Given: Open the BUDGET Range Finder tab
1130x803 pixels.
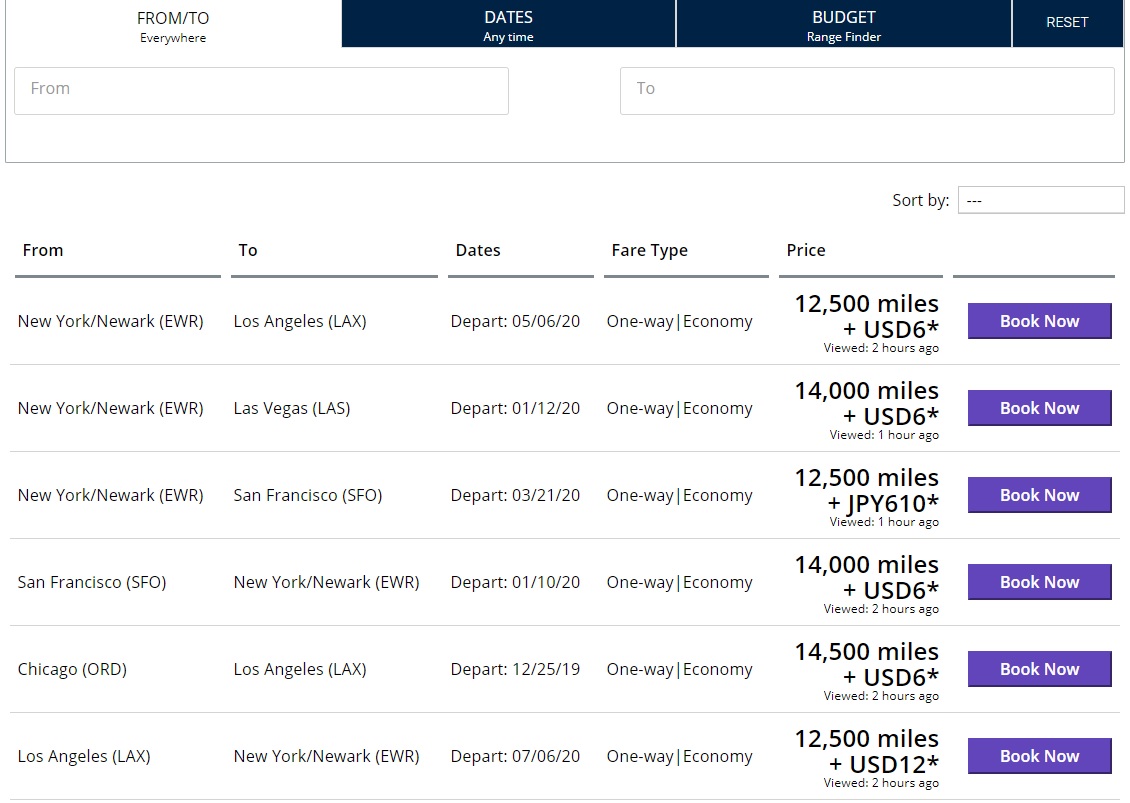Looking at the screenshot, I should [x=843, y=25].
